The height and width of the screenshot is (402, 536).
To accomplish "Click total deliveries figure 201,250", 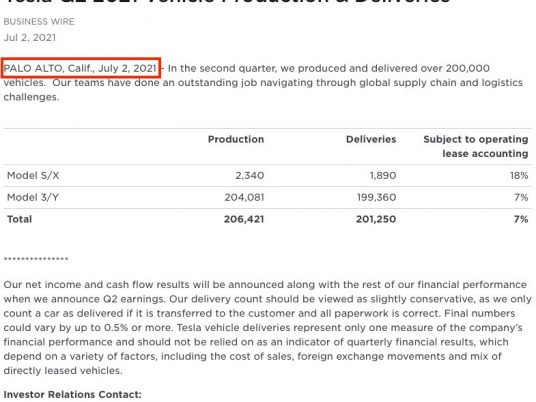I will click(x=376, y=219).
